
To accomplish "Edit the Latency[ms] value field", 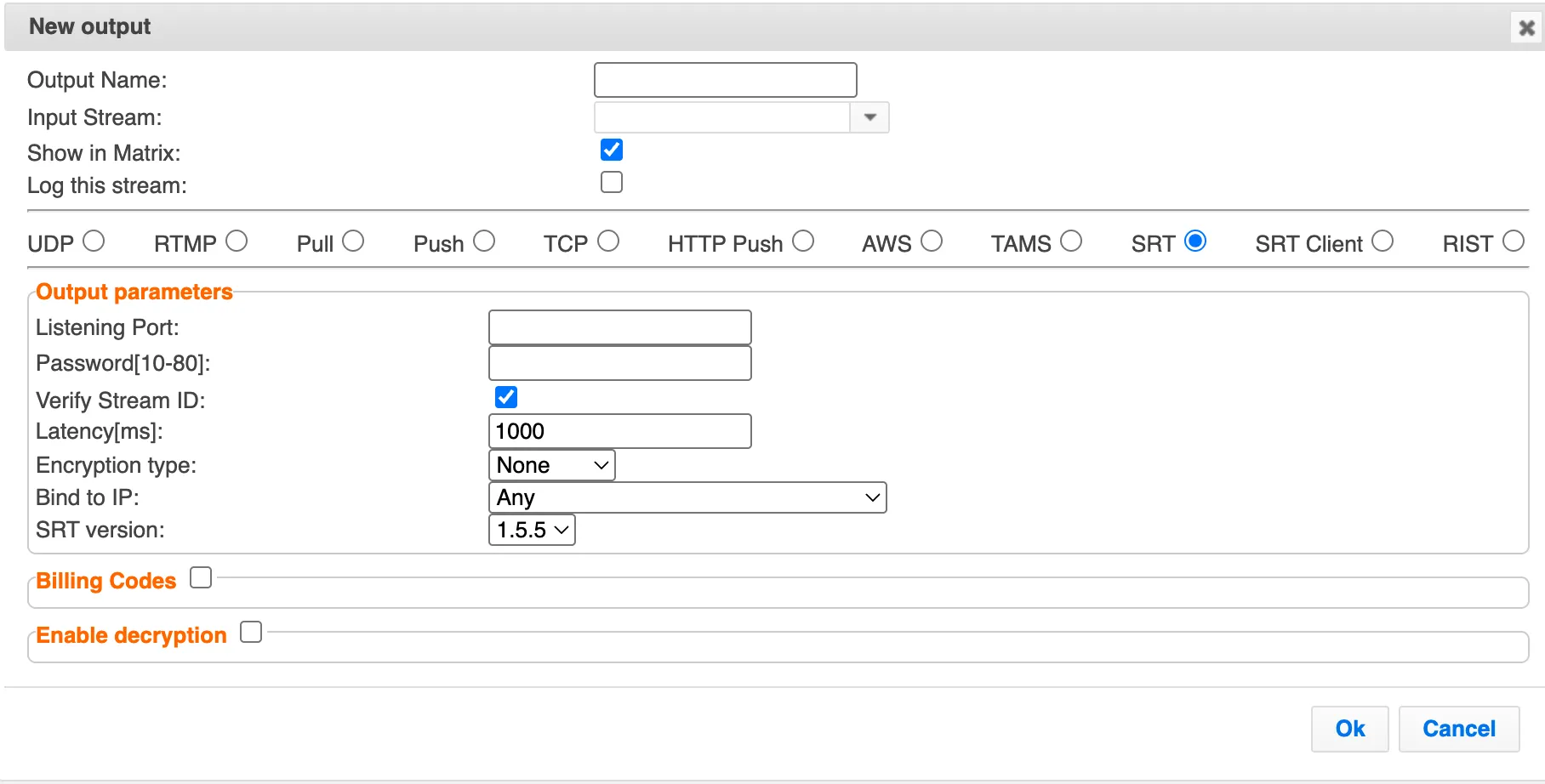I will coord(620,431).
